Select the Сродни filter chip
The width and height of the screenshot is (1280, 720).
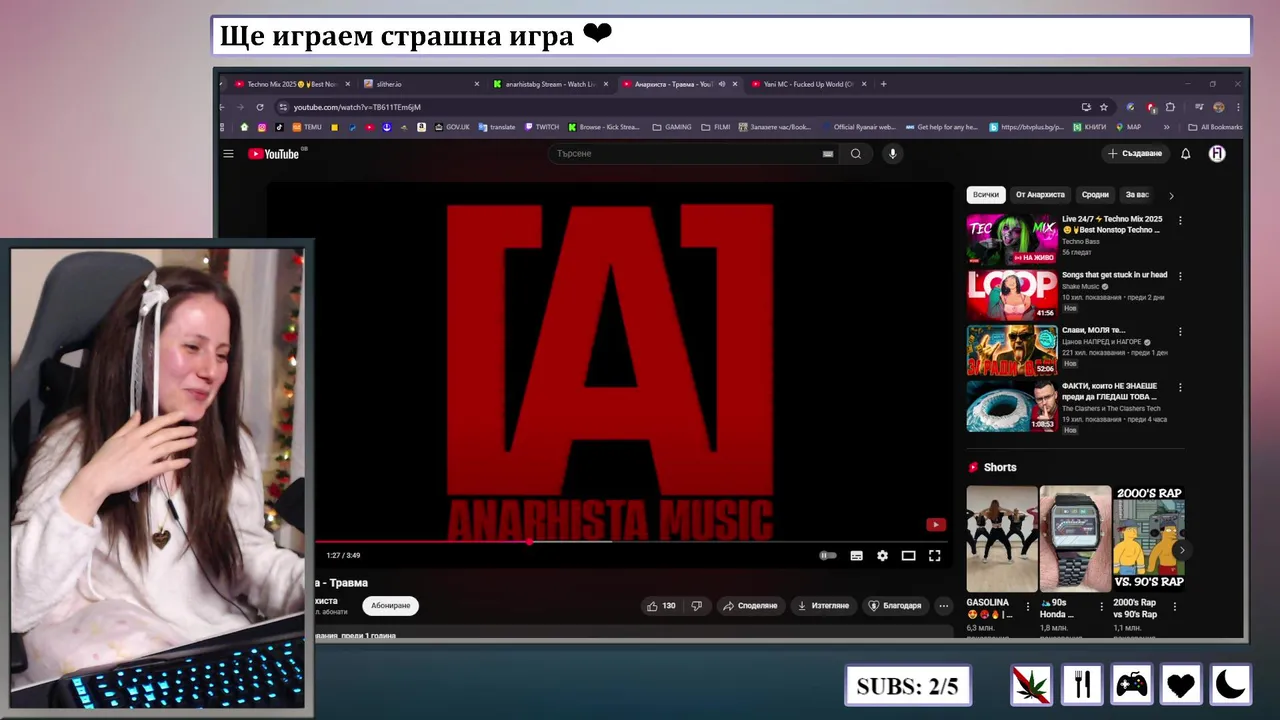click(1095, 195)
